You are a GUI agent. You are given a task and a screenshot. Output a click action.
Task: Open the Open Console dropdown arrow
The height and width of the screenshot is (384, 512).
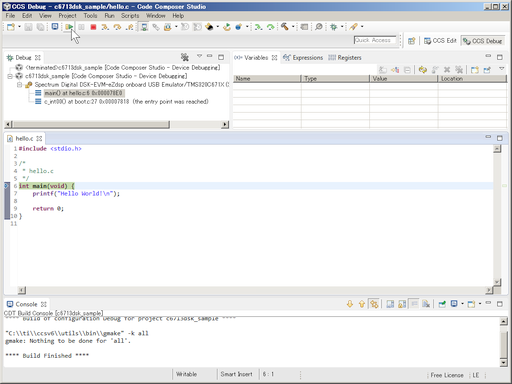pyautogui.click(x=480, y=304)
